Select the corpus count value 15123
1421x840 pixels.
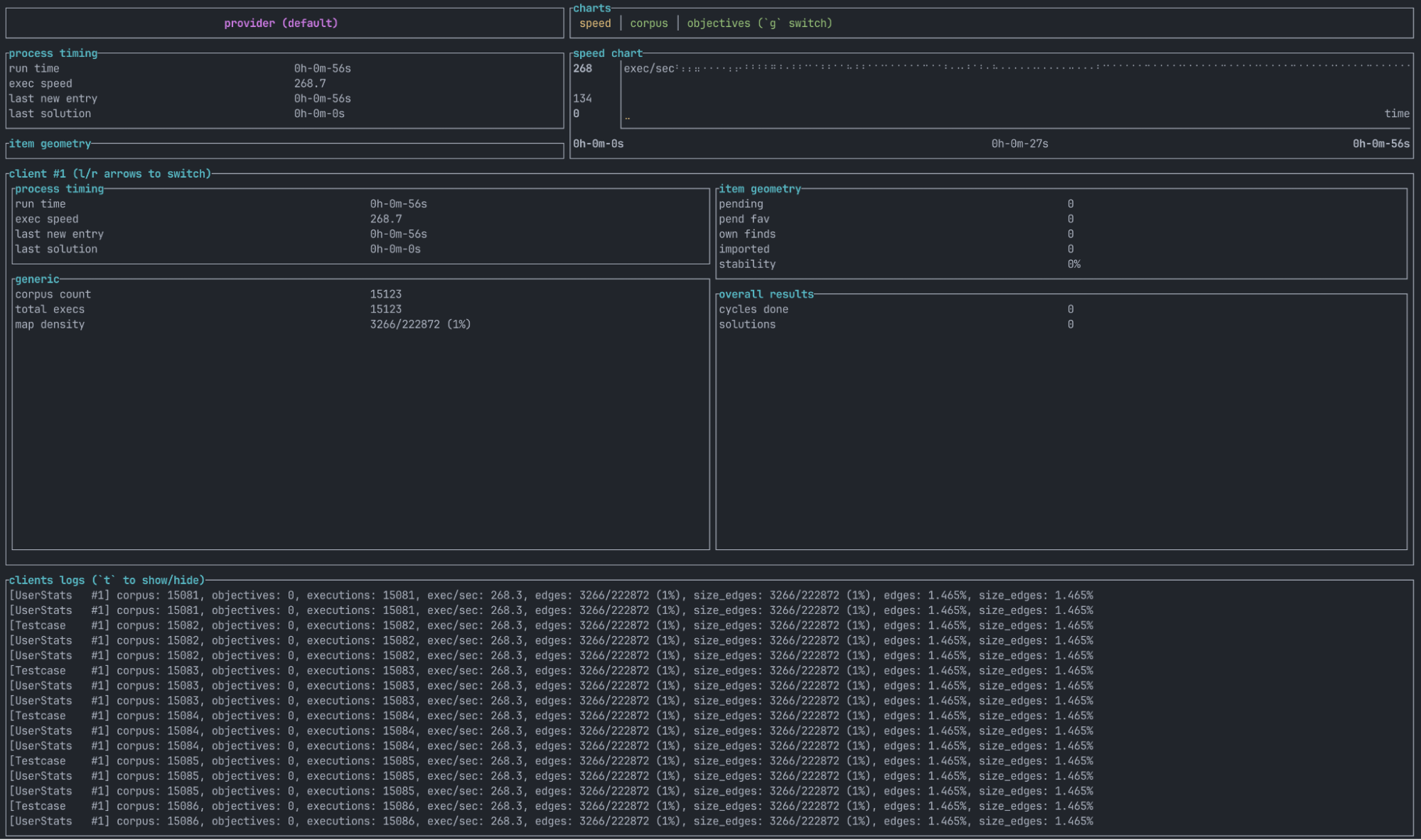point(385,294)
